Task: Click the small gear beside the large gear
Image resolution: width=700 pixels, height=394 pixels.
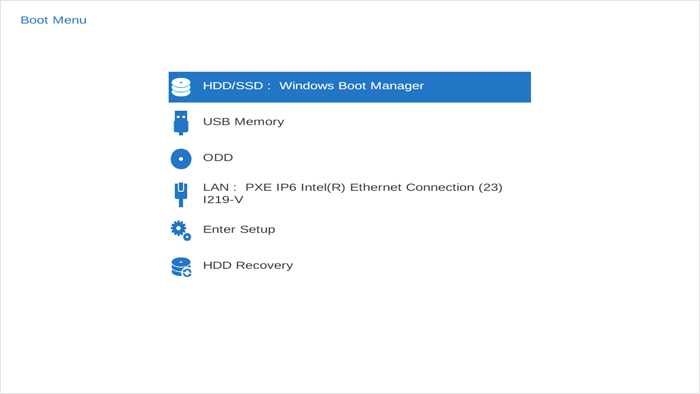Action: [187, 237]
